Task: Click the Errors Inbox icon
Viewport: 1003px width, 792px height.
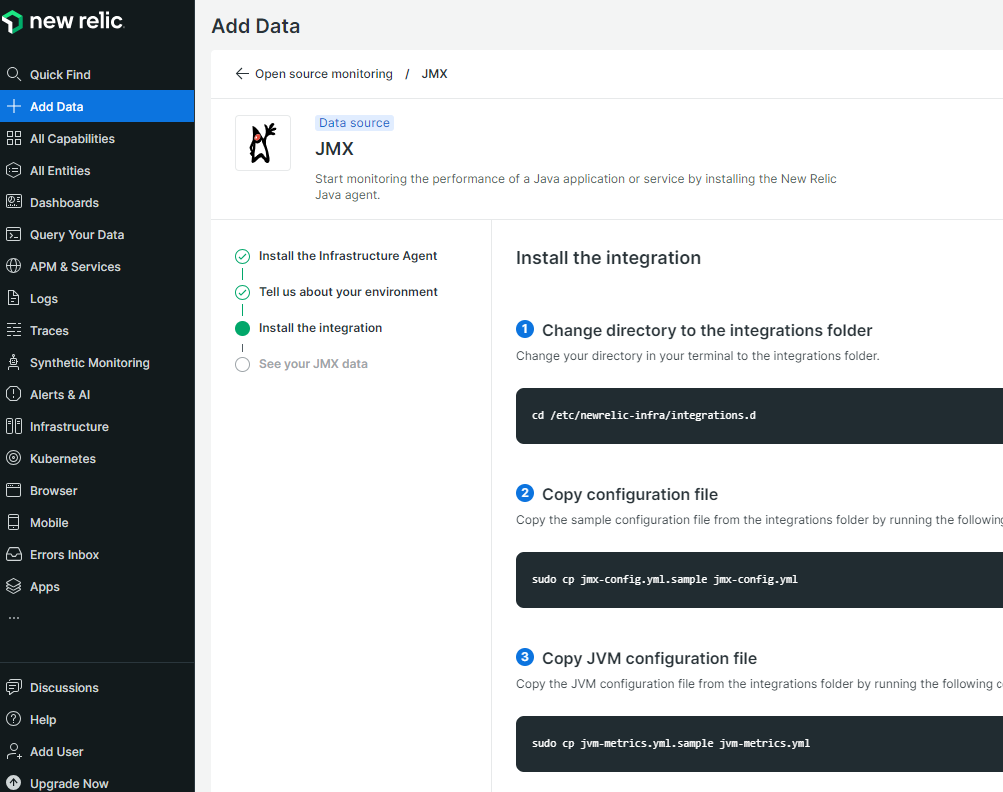Action: click(x=14, y=554)
